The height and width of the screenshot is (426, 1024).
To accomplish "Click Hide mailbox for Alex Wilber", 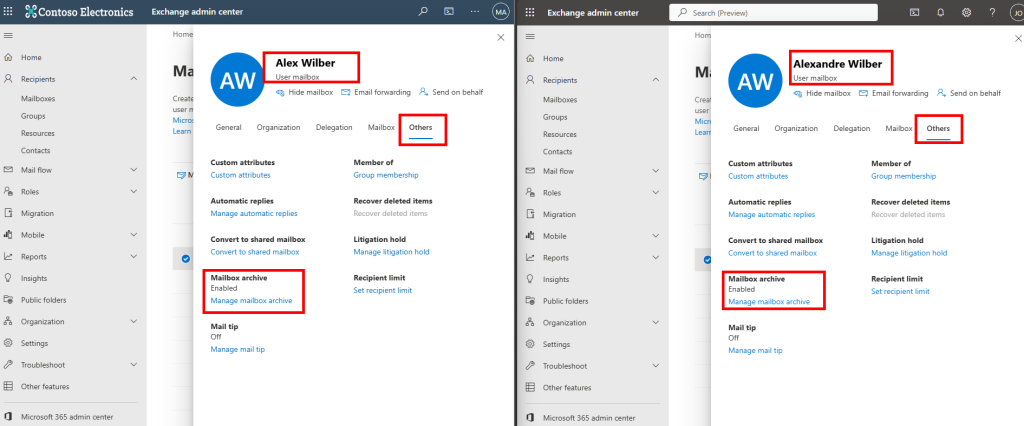I will [x=304, y=92].
